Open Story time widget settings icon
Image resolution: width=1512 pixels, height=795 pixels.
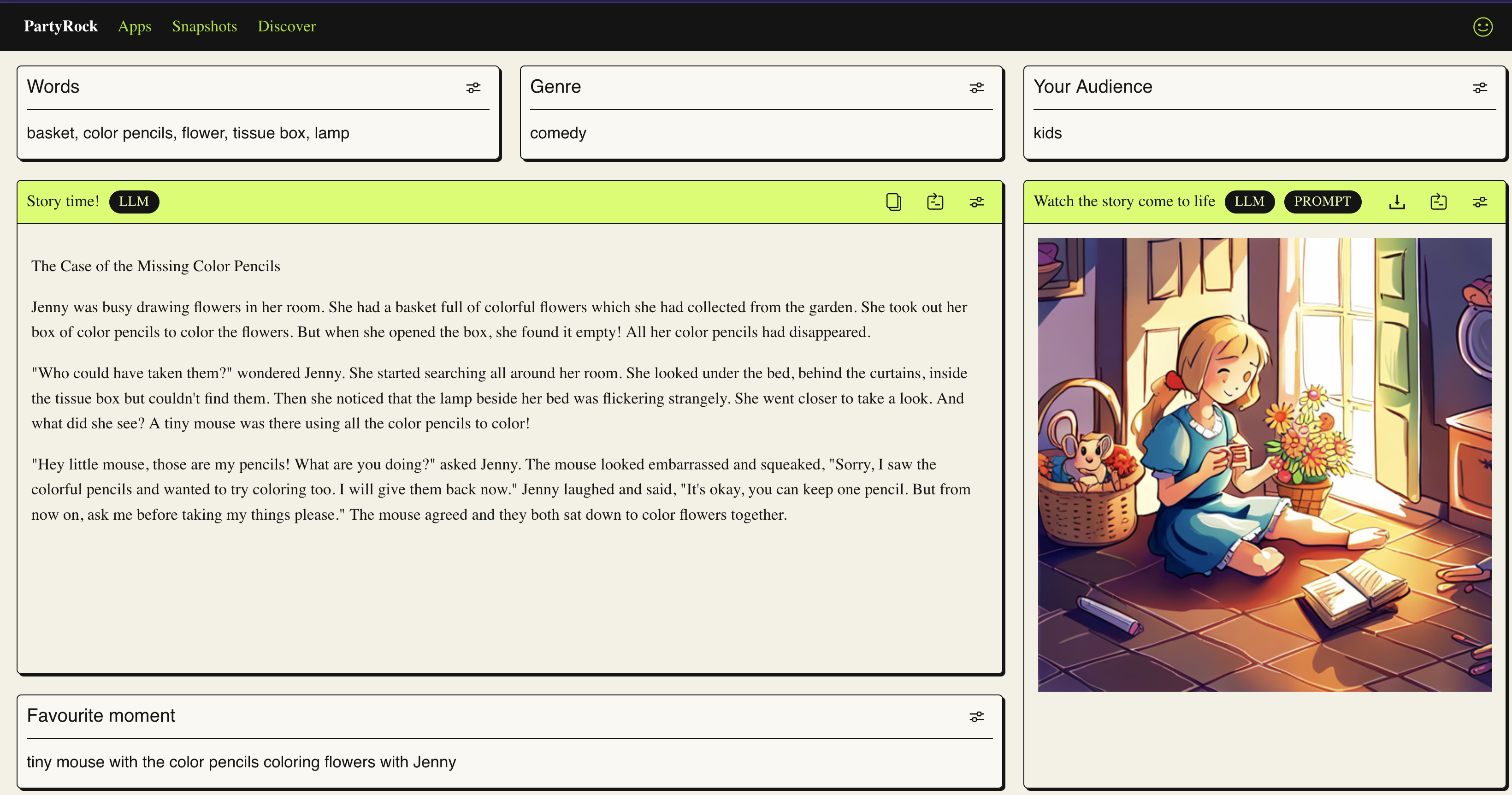point(976,202)
